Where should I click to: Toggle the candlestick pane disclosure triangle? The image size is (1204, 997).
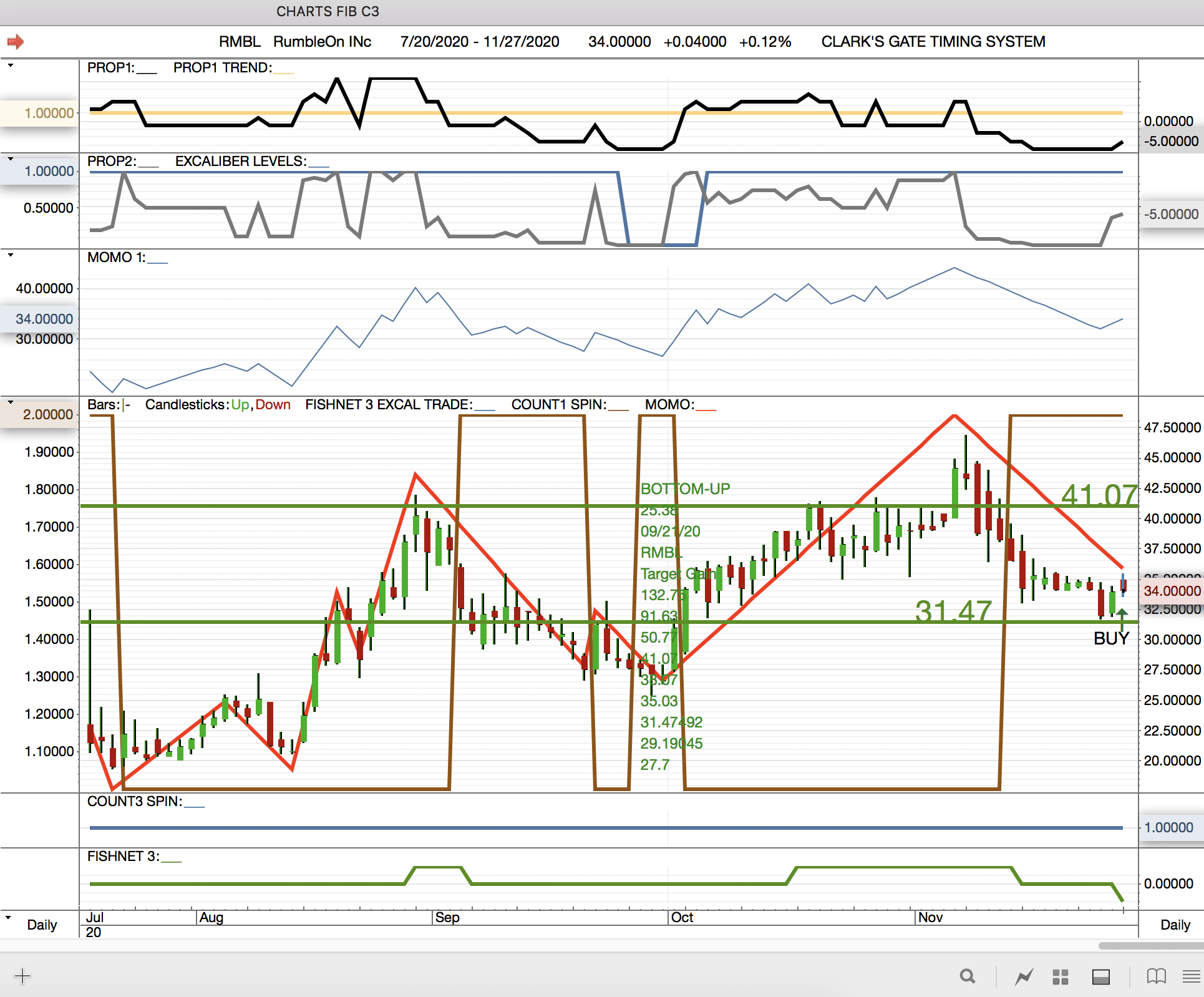point(11,402)
